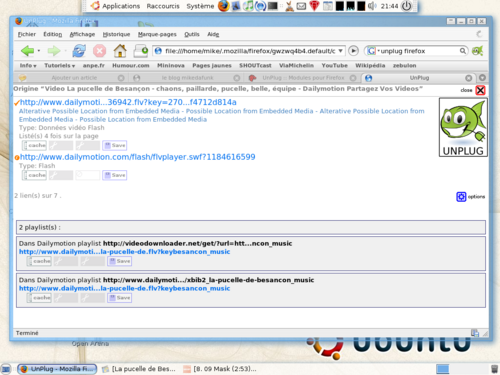The image size is (500, 375).
Task: Close the 'le blog mikedafunk' tab
Action: pos(236,78)
